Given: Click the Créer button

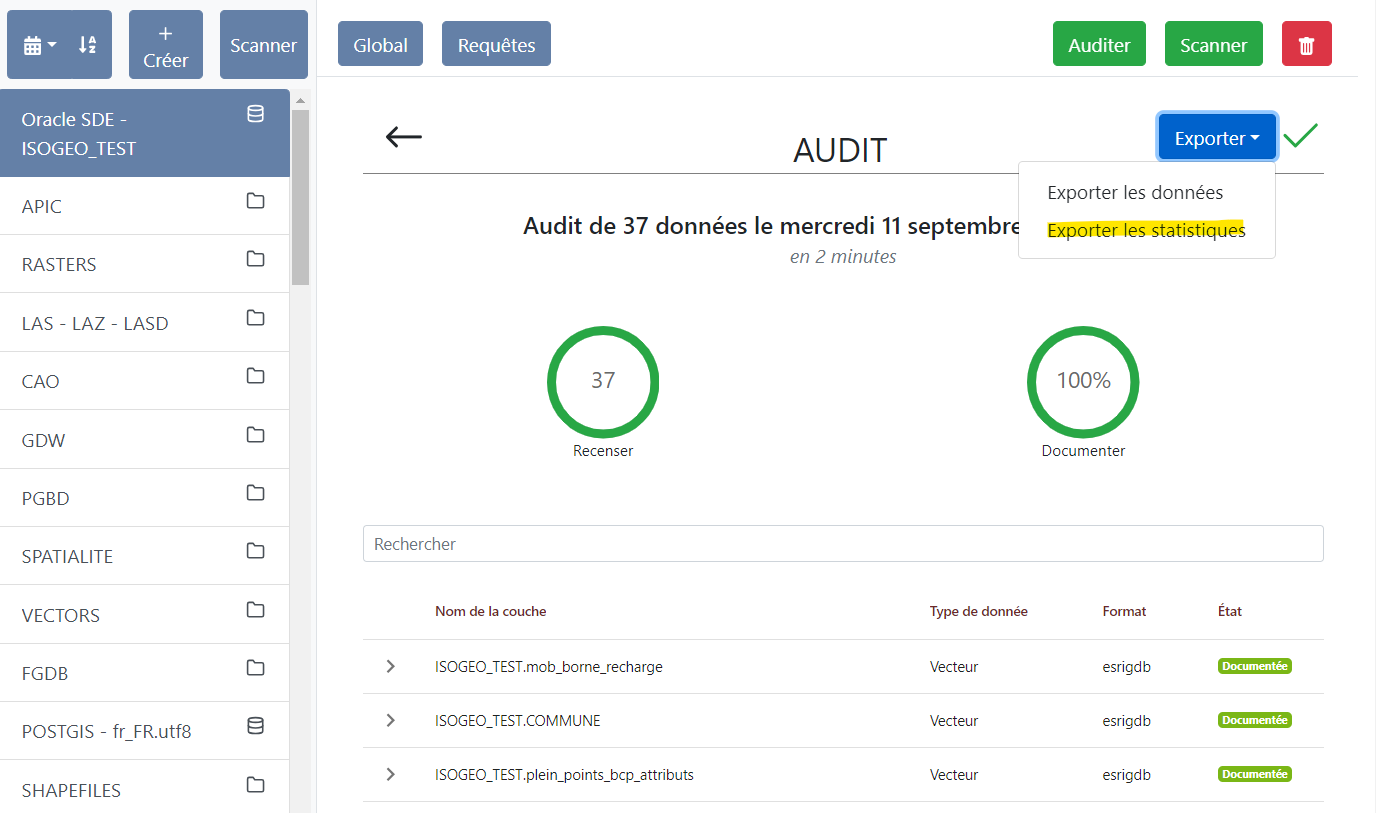Looking at the screenshot, I should (166, 45).
